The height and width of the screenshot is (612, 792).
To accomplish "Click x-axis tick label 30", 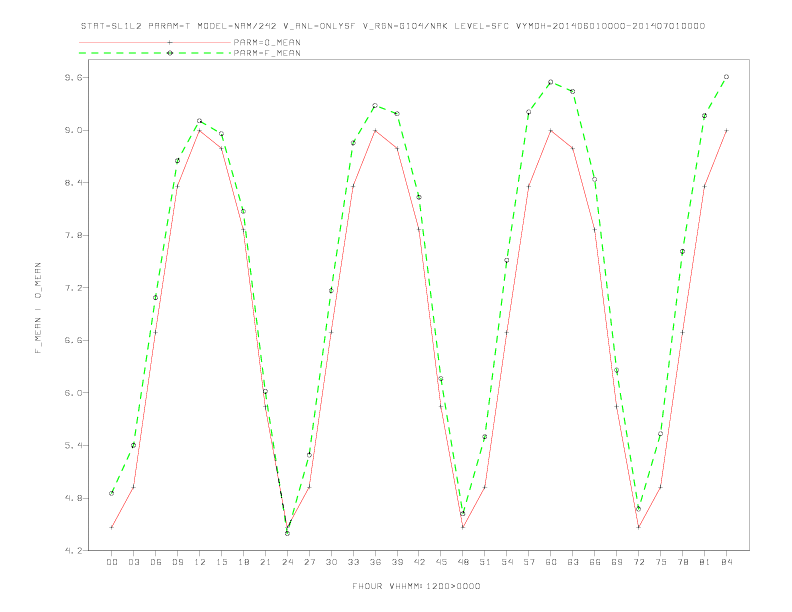I will click(331, 562).
